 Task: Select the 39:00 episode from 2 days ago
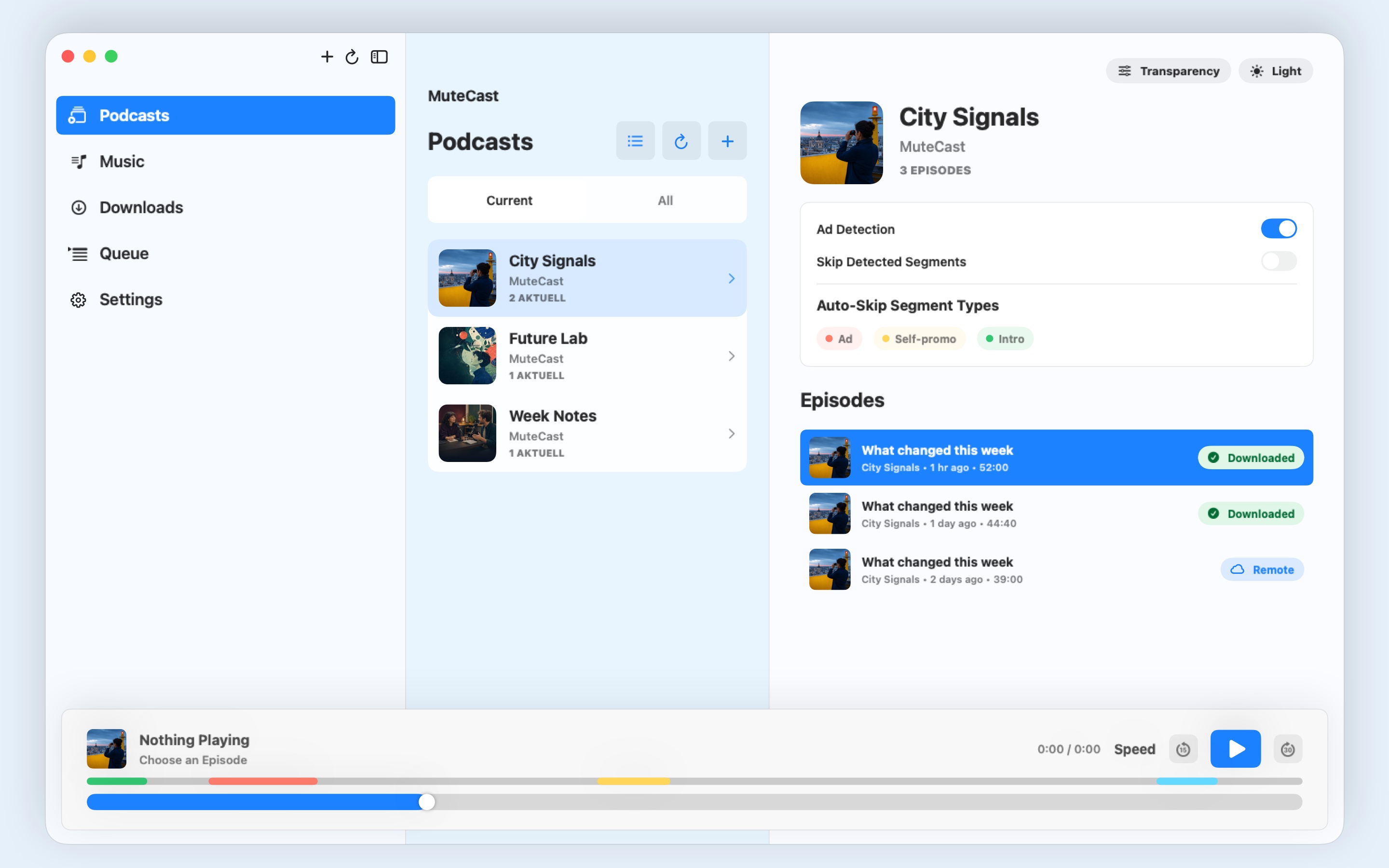(1057, 570)
